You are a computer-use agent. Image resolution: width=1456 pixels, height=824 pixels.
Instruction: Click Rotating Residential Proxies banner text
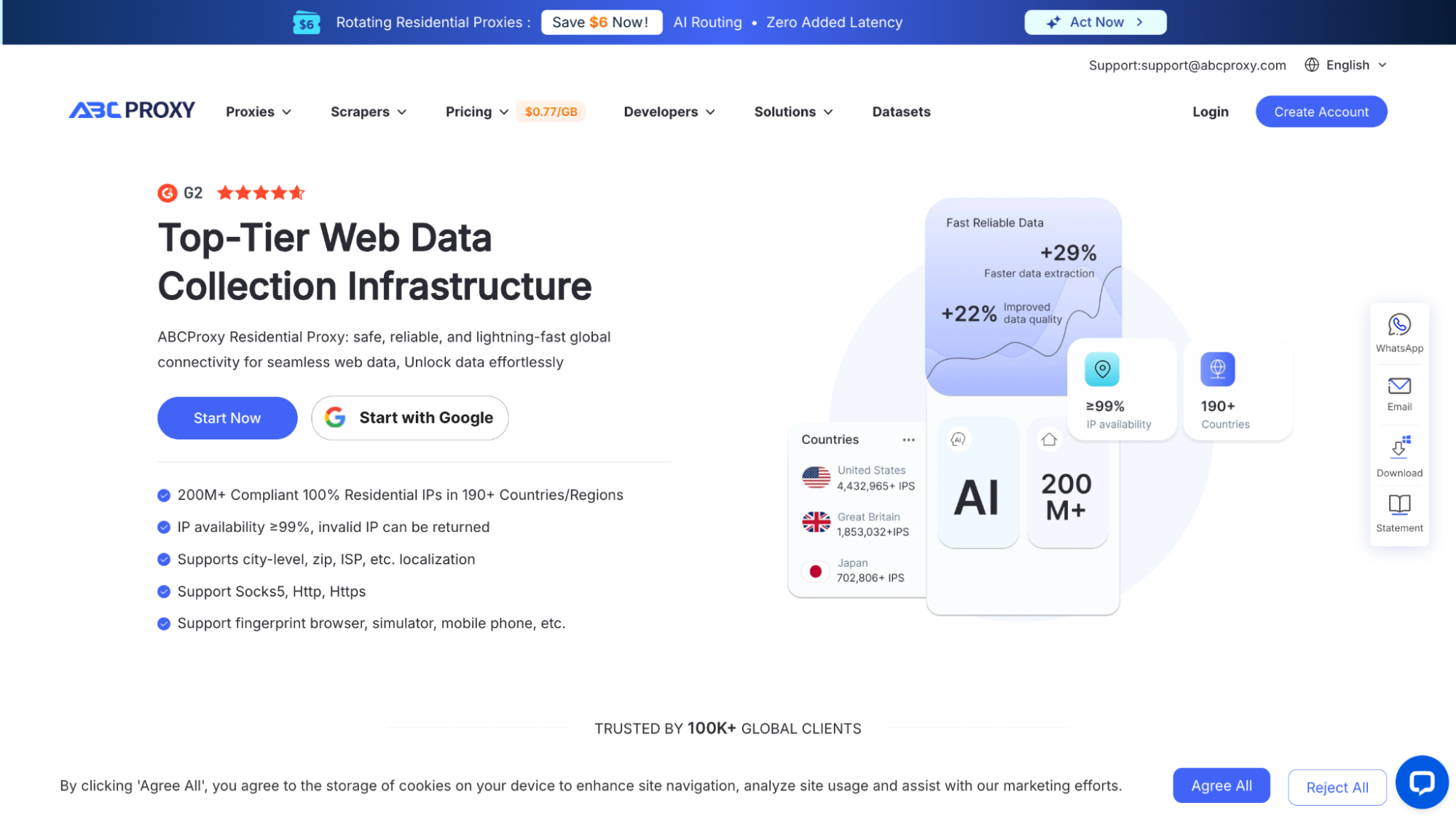click(x=433, y=23)
